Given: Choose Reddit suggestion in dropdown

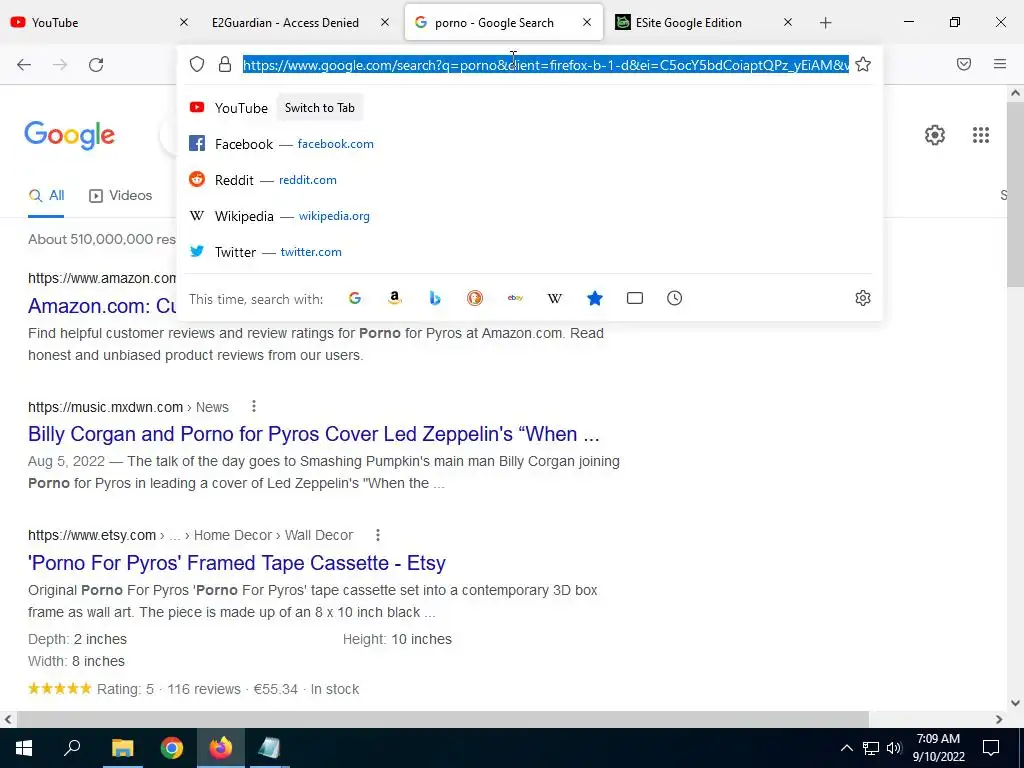Looking at the screenshot, I should pos(529,180).
